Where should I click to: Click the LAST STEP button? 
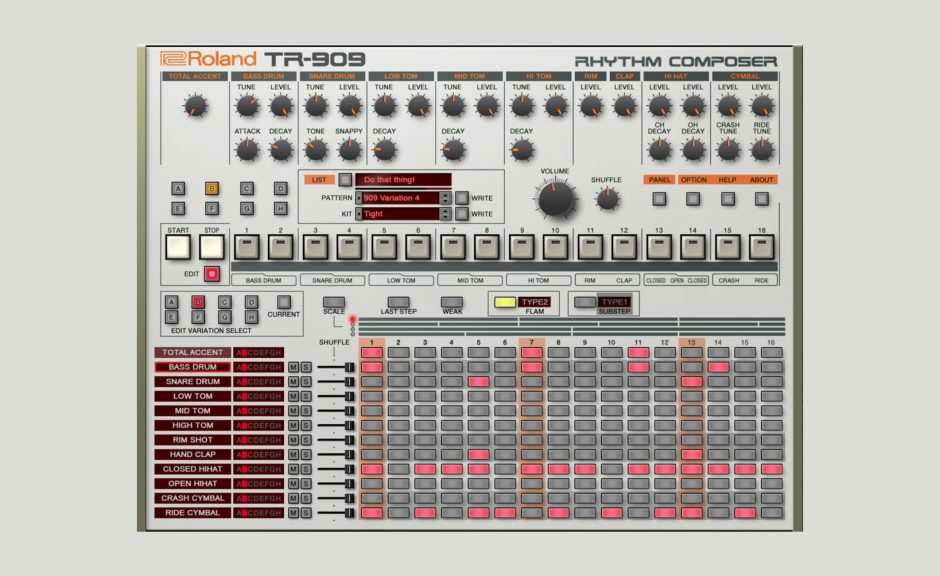[400, 302]
